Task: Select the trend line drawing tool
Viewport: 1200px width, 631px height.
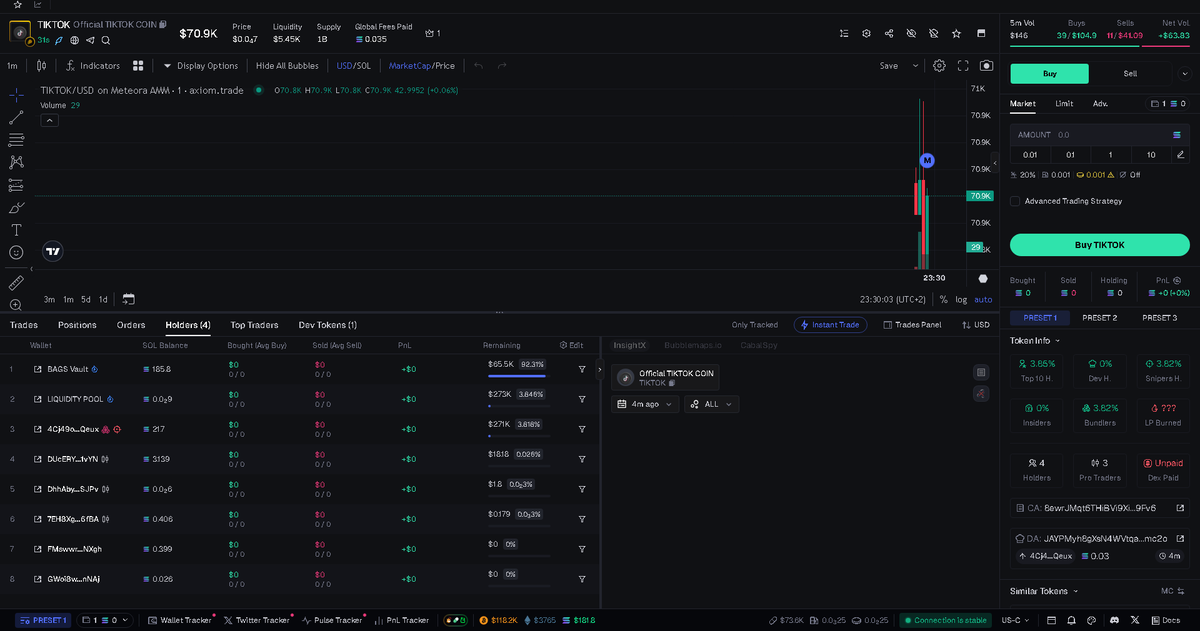Action: point(17,117)
